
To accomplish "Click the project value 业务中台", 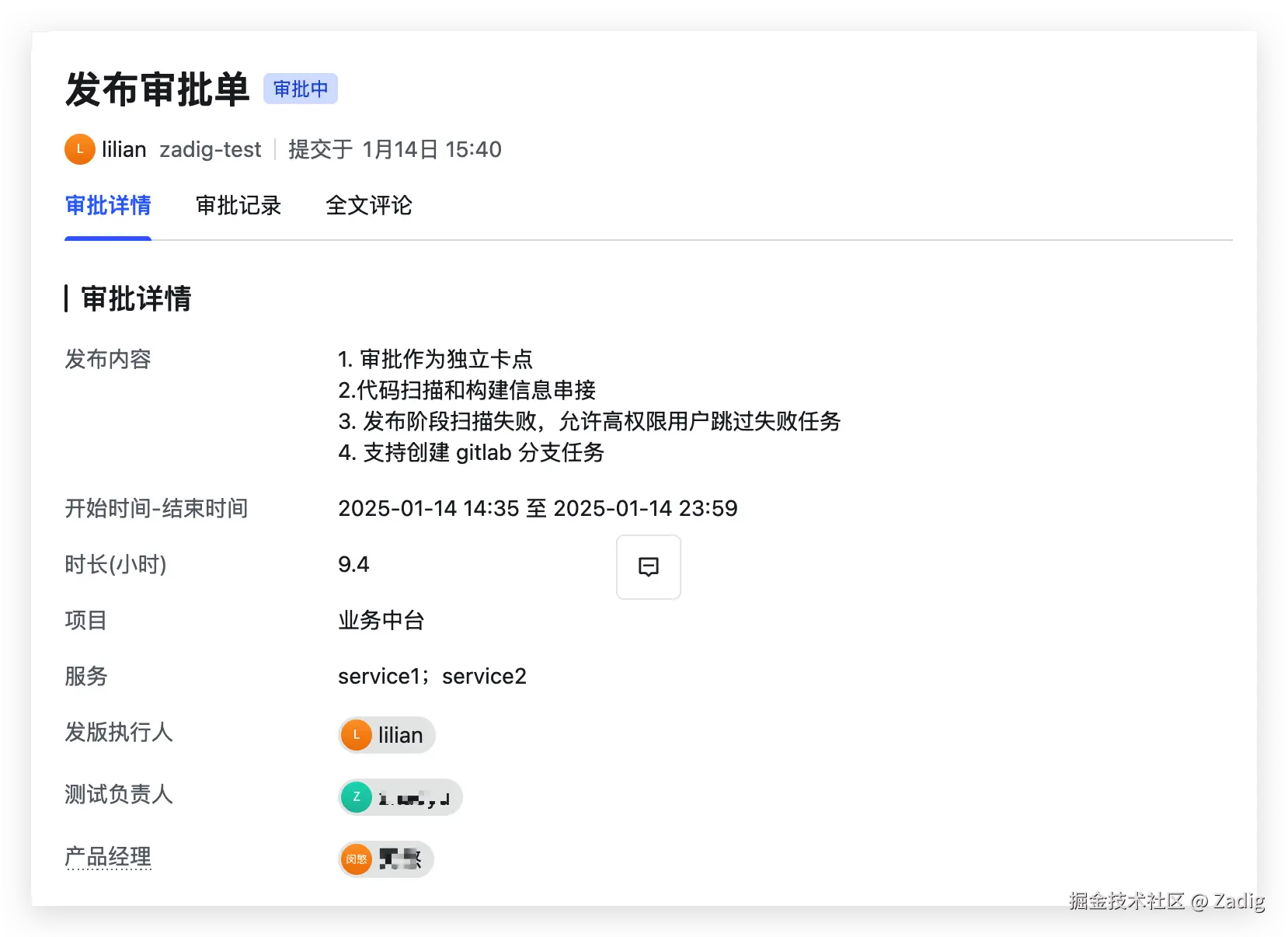I will click(x=381, y=620).
